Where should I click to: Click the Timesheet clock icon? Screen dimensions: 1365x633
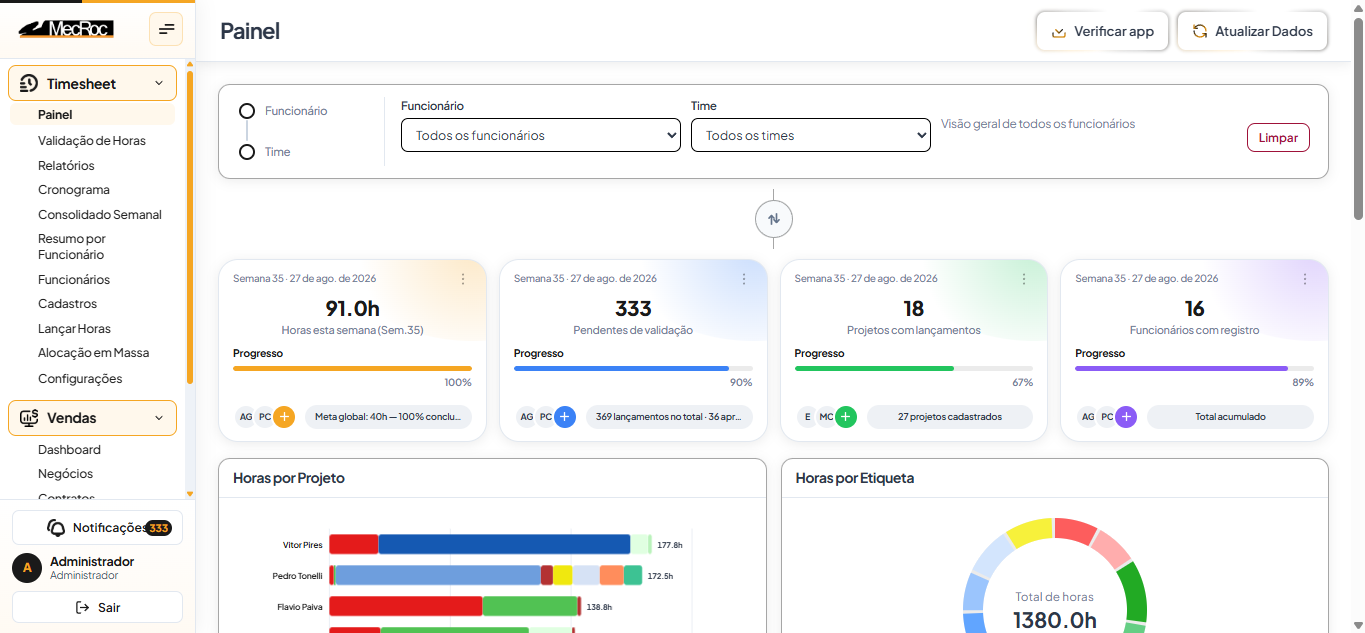[x=29, y=84]
